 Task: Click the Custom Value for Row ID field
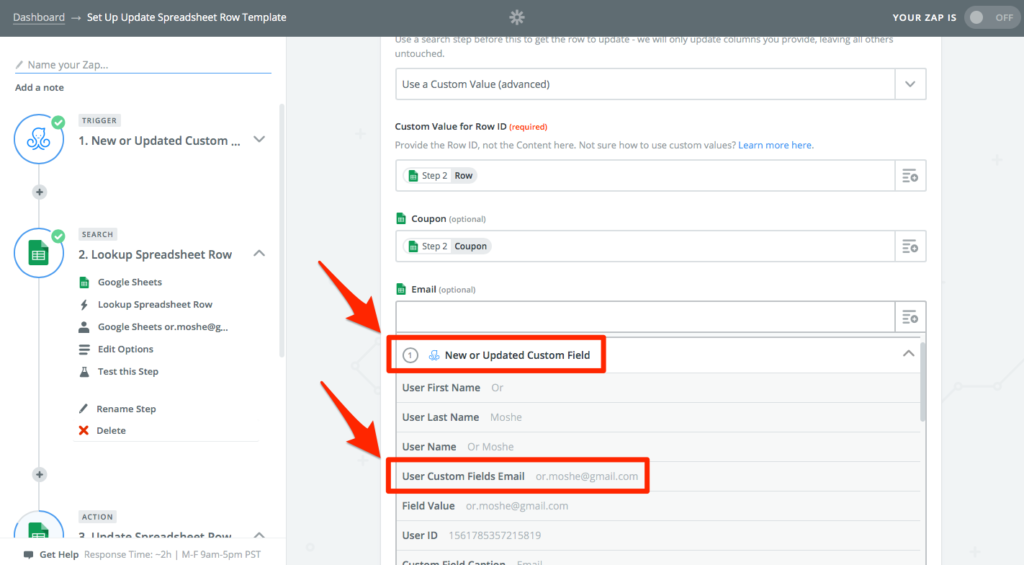[x=645, y=176]
